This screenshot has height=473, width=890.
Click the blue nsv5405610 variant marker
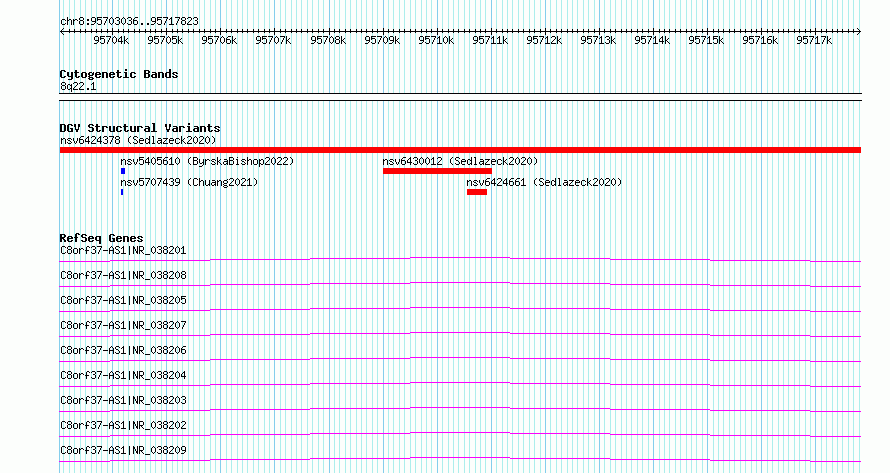click(x=123, y=171)
